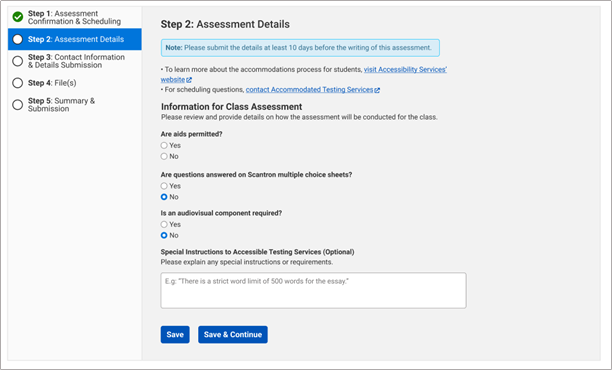
Task: Click the Step 3 circle status icon
Action: coord(18,61)
